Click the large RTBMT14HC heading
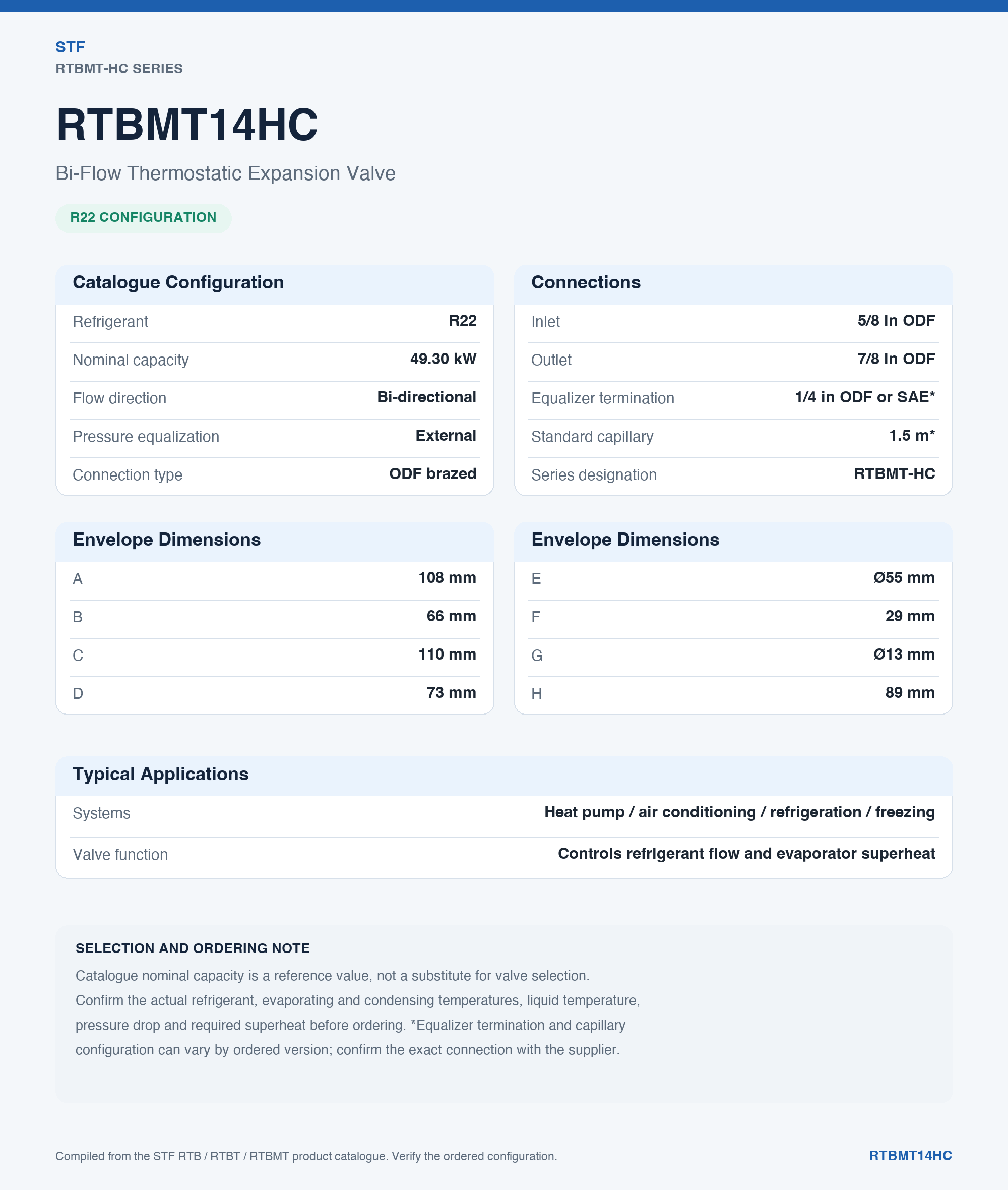 pos(187,125)
